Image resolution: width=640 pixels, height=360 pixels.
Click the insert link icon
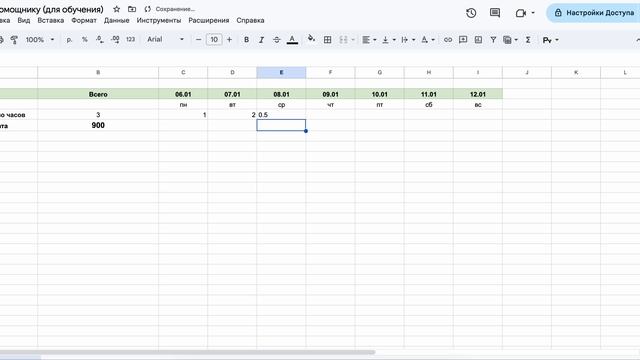(448, 40)
